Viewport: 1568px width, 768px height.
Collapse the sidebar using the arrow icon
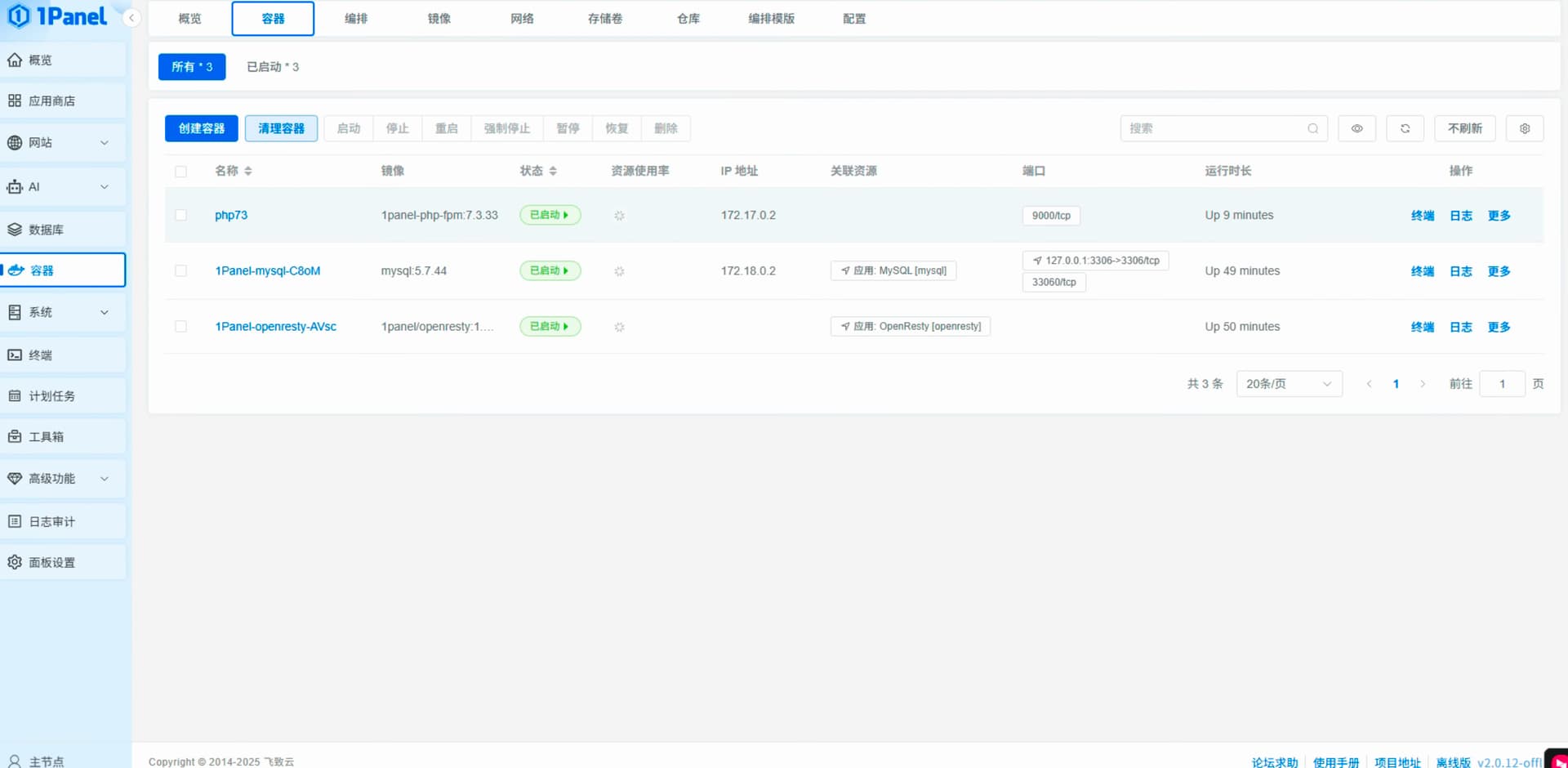pos(131,17)
